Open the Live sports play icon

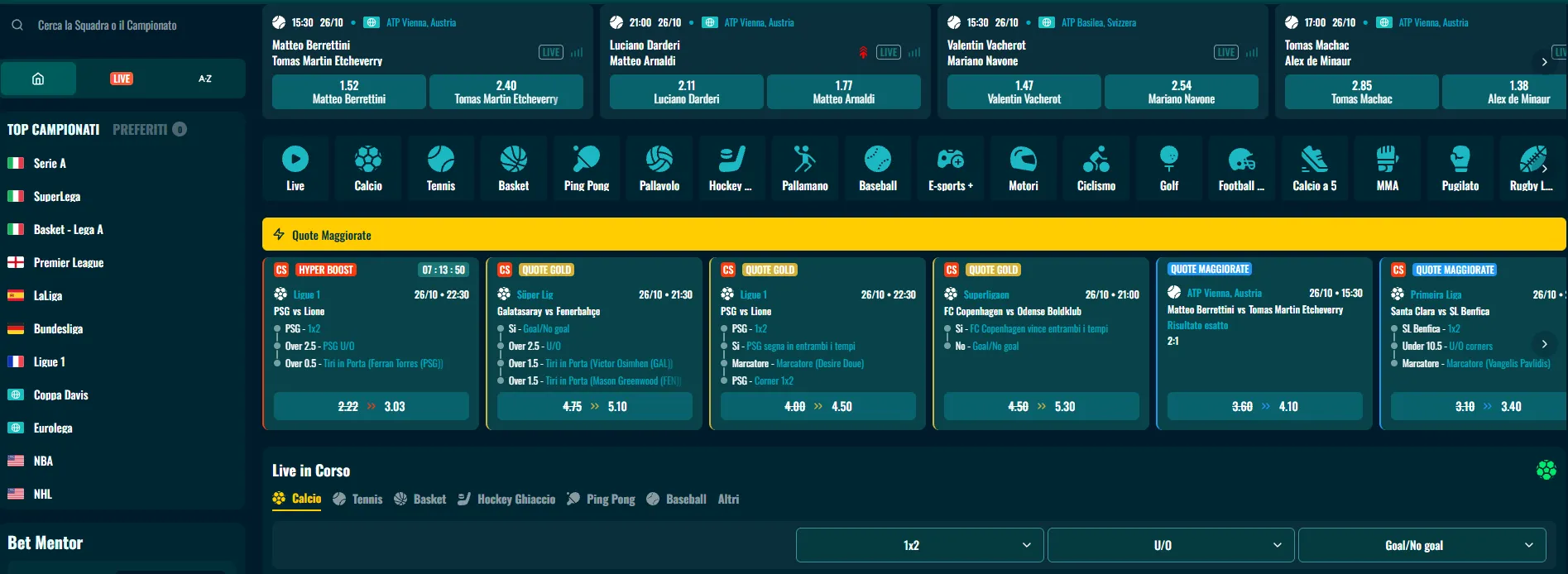[295, 159]
